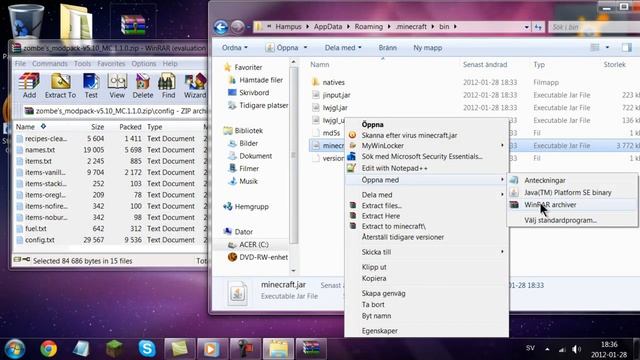Open the Commands menu in WinRAR
Viewport: 640px width, 360px height.
tap(50, 64)
